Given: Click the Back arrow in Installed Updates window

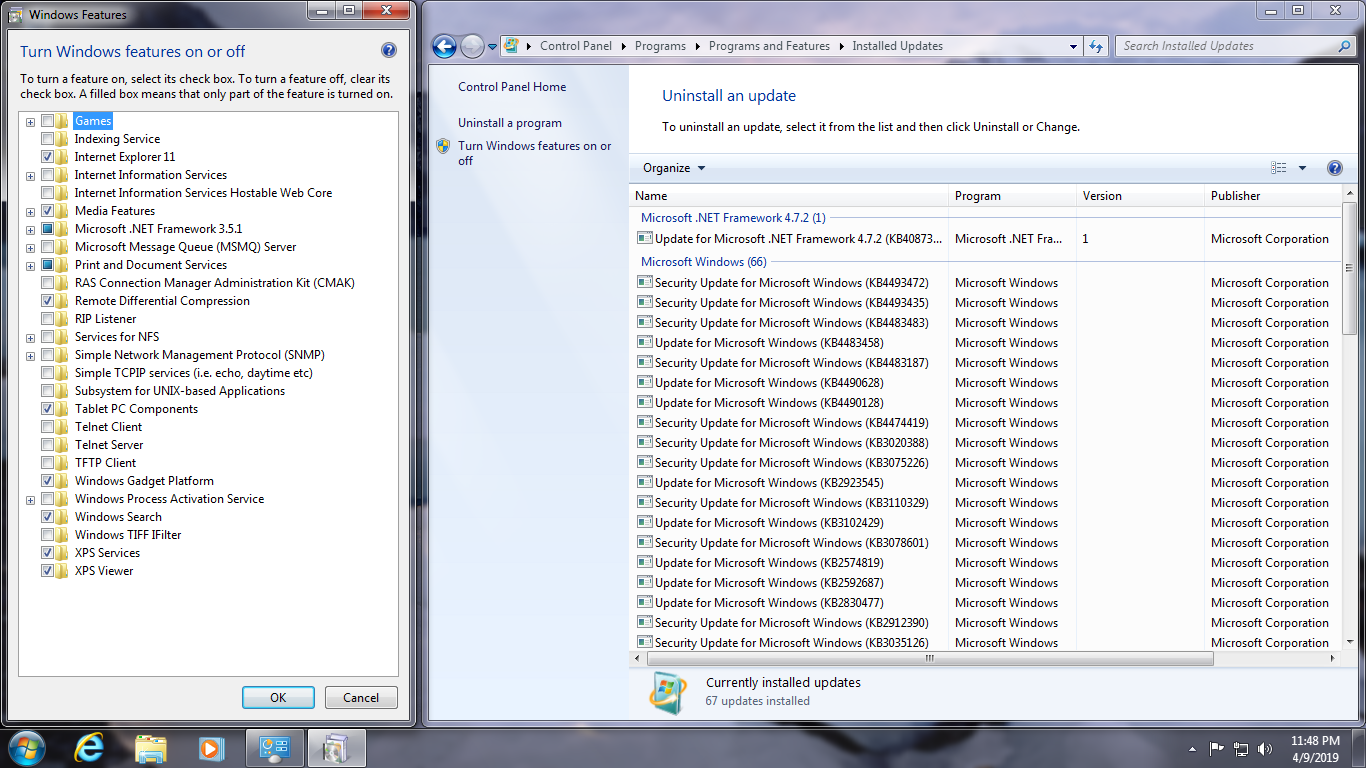Looking at the screenshot, I should (x=445, y=46).
